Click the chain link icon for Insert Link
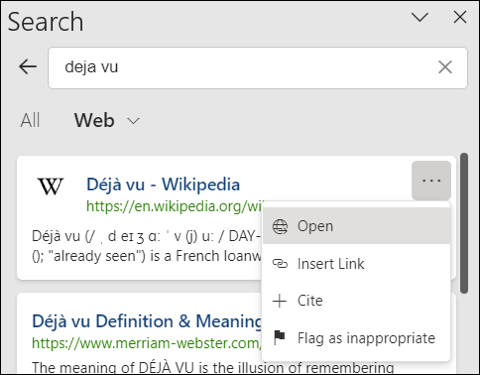Viewport: 480px width, 375px height. (x=280, y=264)
